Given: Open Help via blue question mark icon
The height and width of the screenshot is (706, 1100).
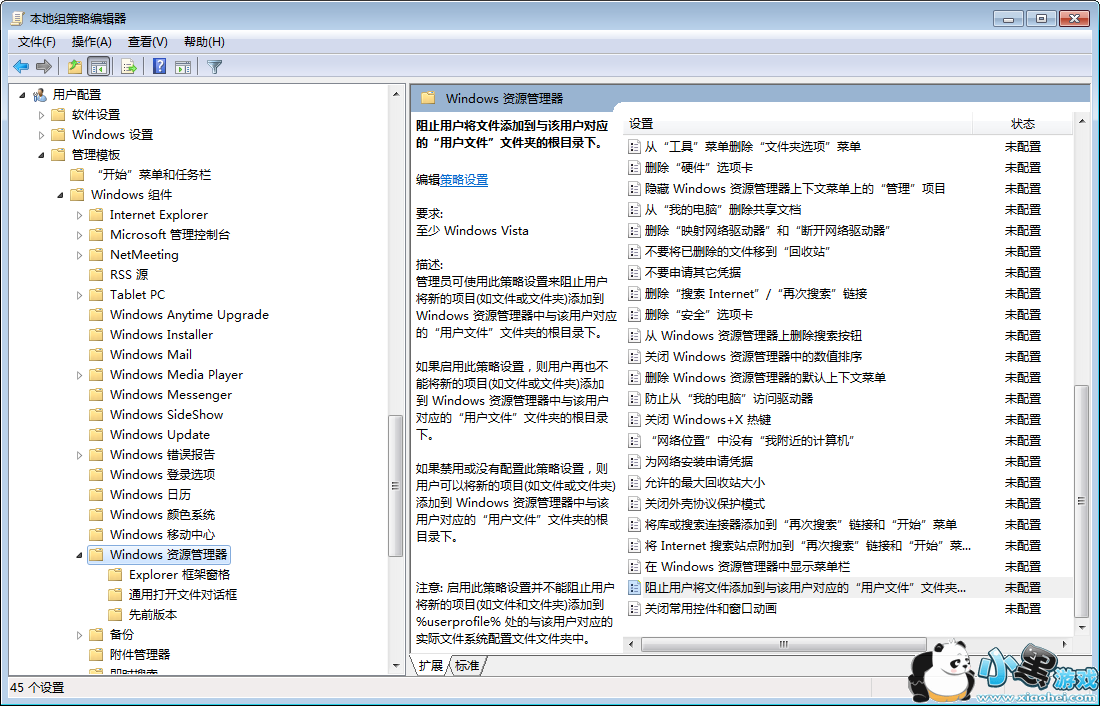Looking at the screenshot, I should (159, 67).
